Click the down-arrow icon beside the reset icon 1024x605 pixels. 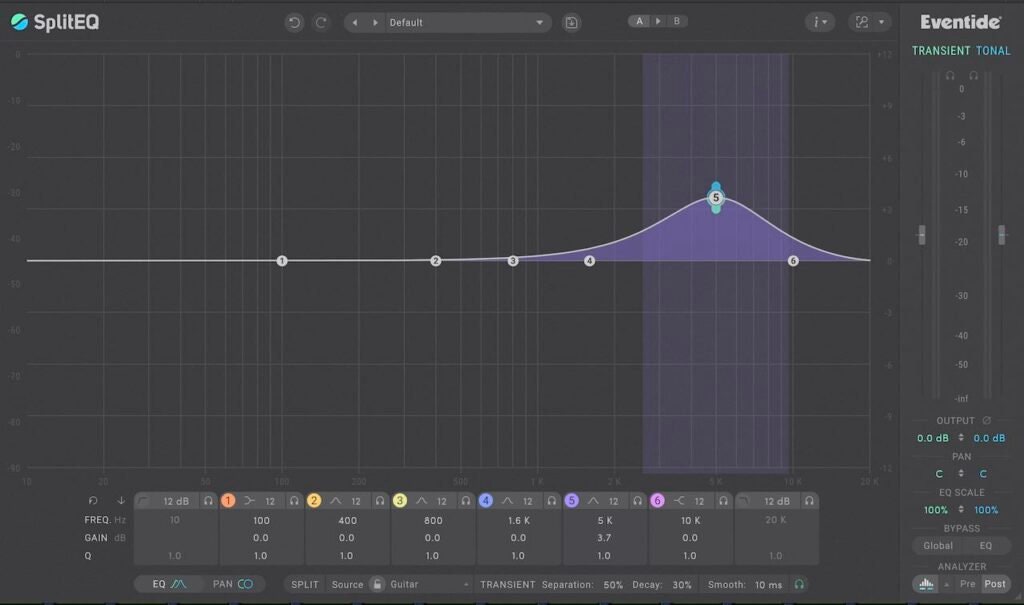click(121, 500)
